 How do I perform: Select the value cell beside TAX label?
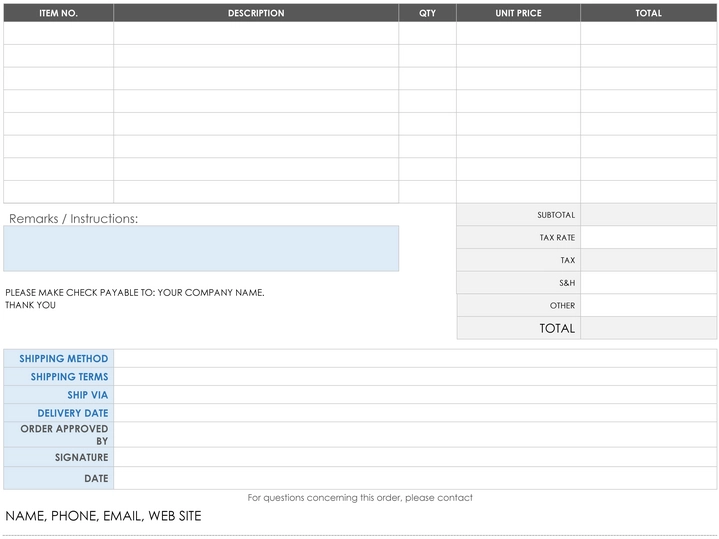pos(648,260)
